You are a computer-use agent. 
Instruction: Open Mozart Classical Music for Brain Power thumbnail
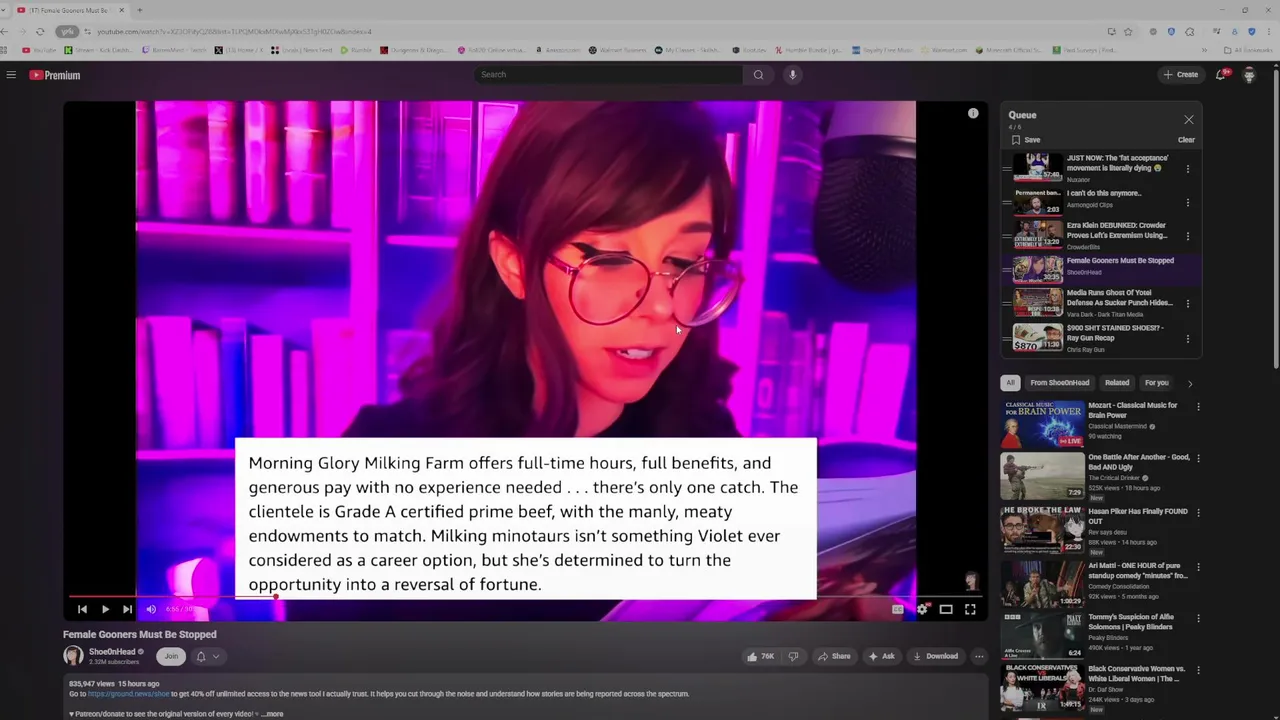(1042, 424)
